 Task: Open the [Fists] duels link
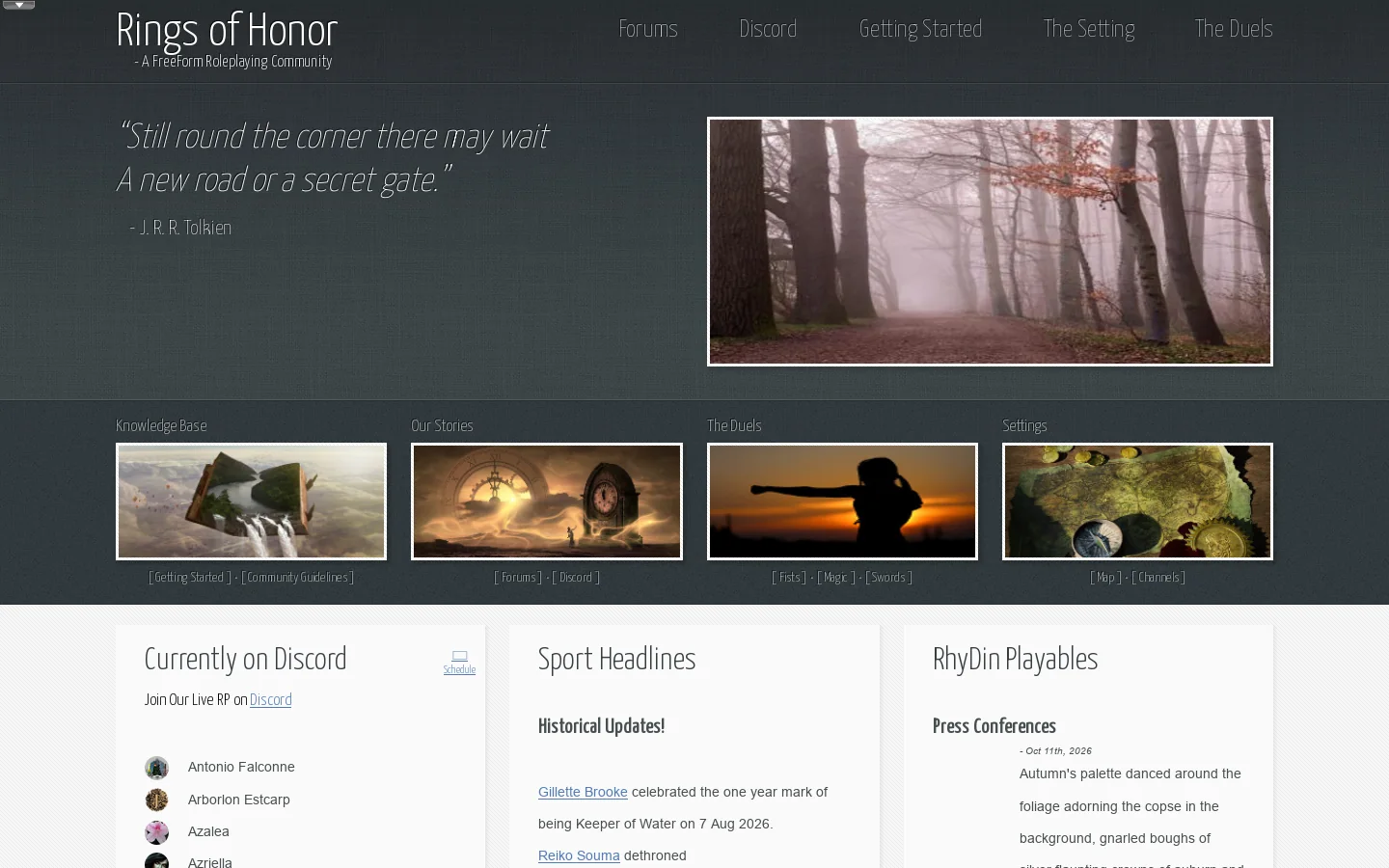click(x=789, y=578)
